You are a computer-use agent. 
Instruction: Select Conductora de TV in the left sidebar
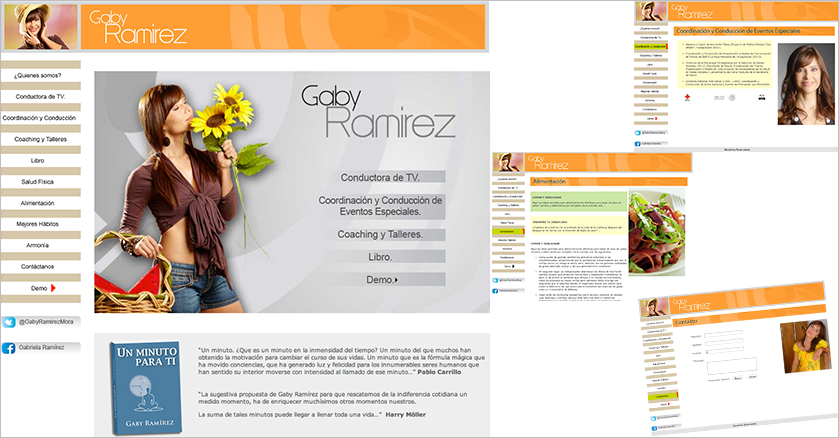coord(39,97)
